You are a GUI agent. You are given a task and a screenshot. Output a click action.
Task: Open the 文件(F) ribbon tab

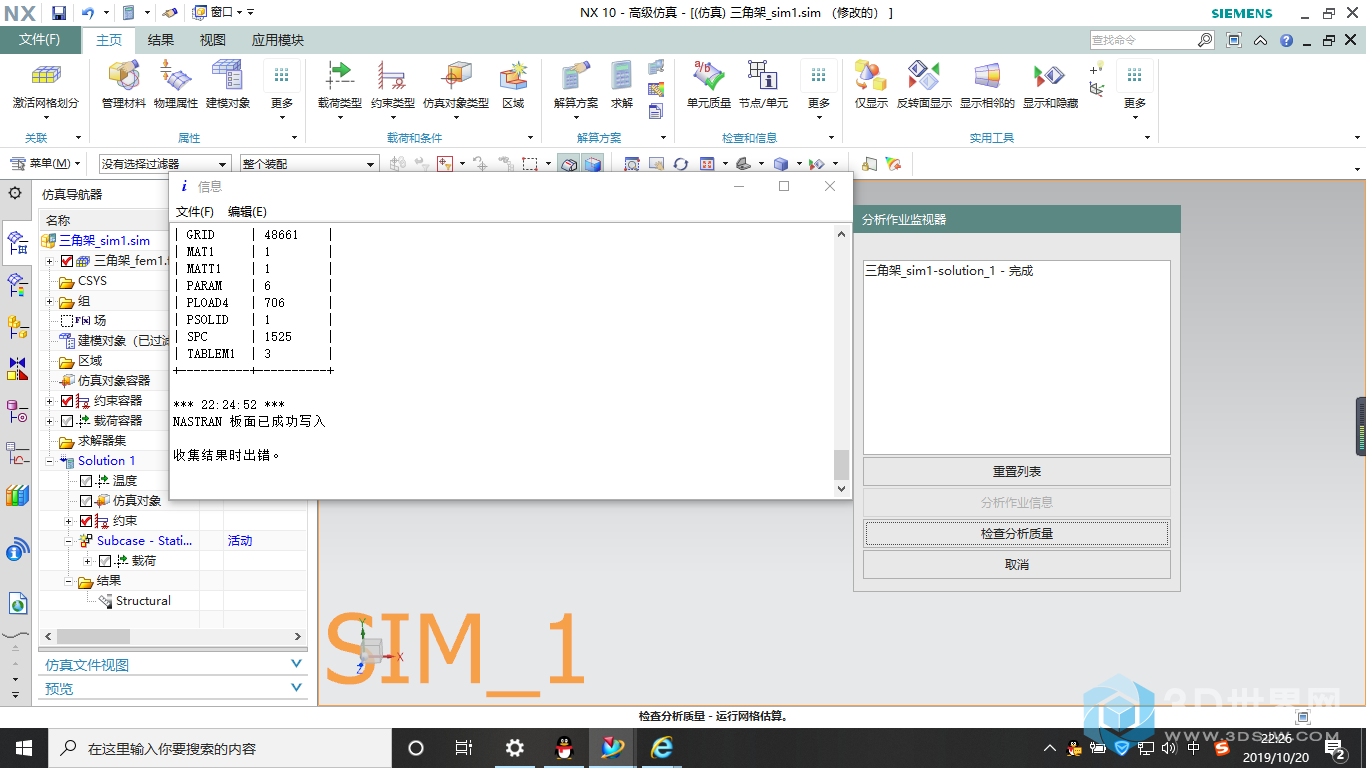(x=40, y=40)
